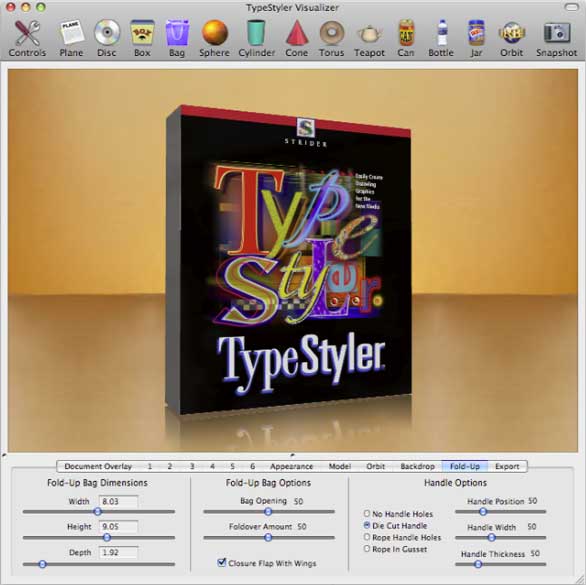Click the Handle Width slider

point(500,538)
